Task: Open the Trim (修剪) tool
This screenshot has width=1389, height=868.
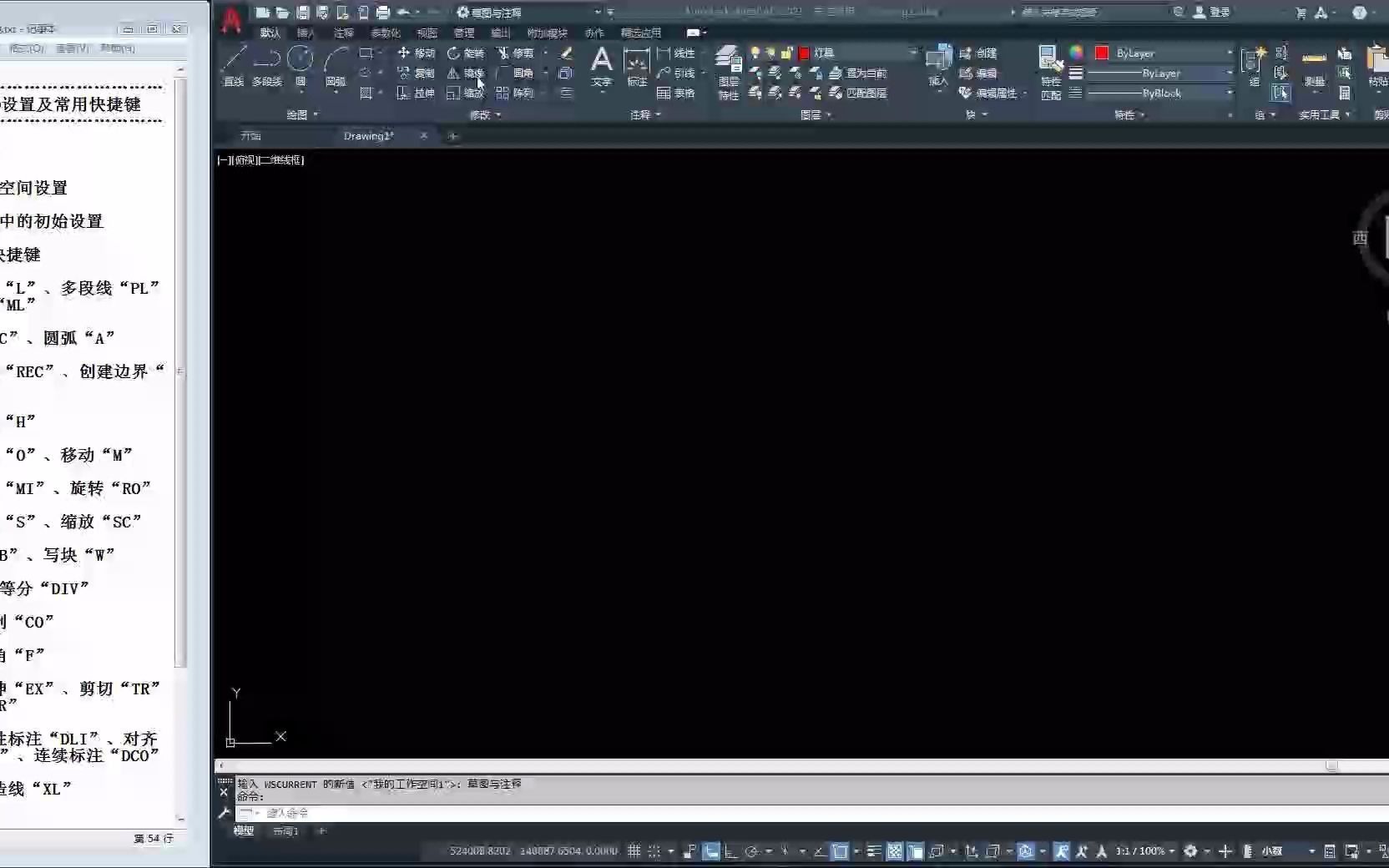Action: pyautogui.click(x=522, y=53)
